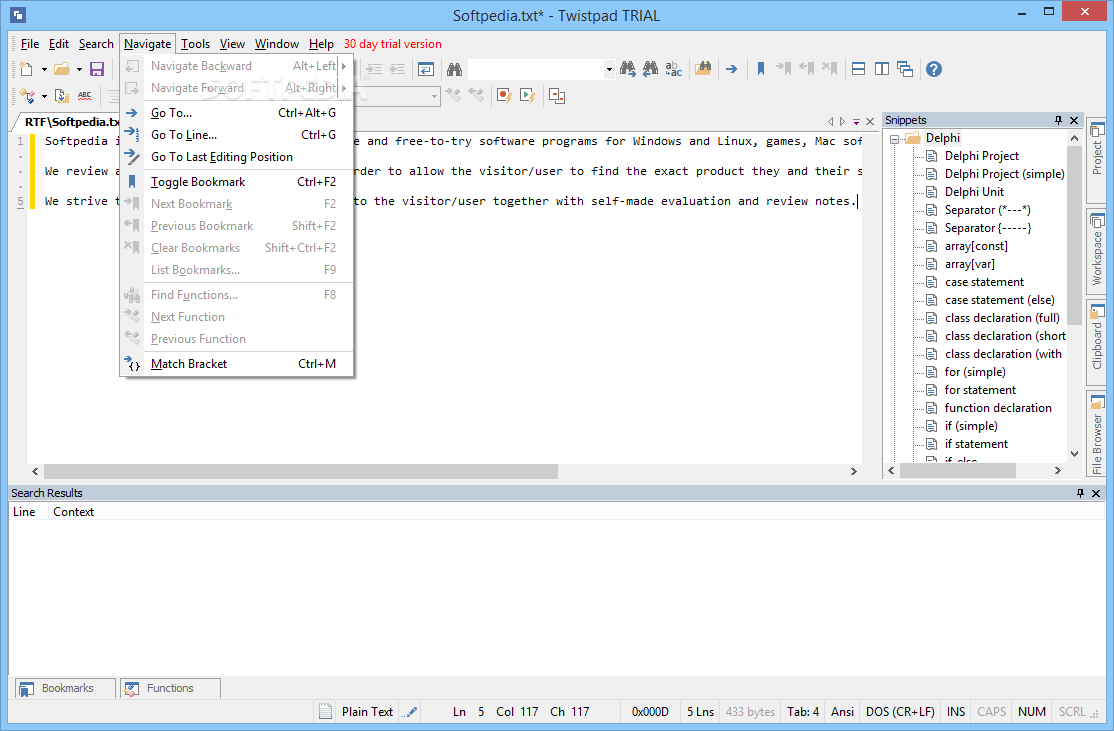The width and height of the screenshot is (1114, 731).
Task: Open the Help menu
Action: (321, 44)
